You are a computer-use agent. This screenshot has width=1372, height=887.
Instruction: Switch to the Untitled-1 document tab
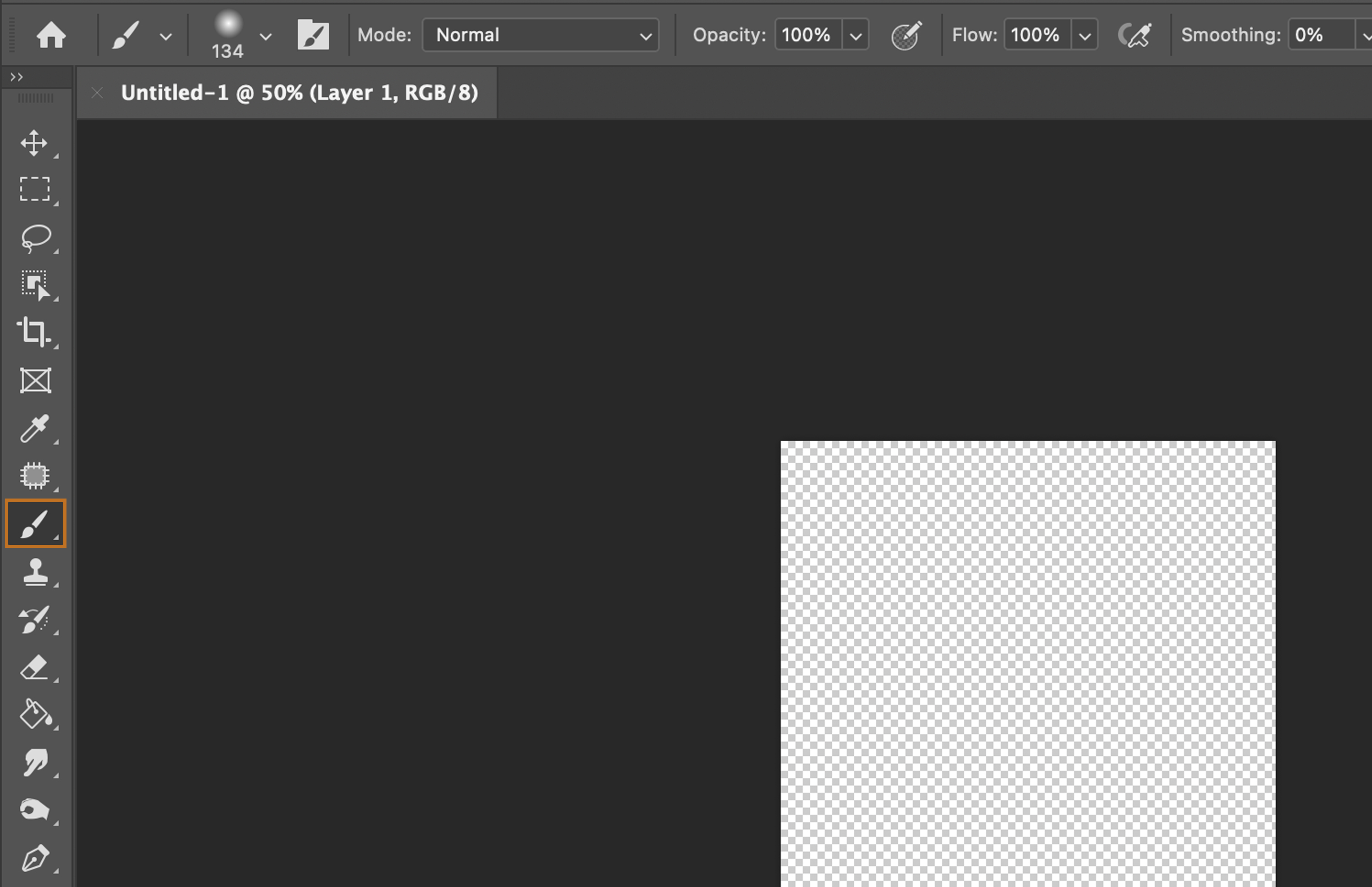point(299,93)
